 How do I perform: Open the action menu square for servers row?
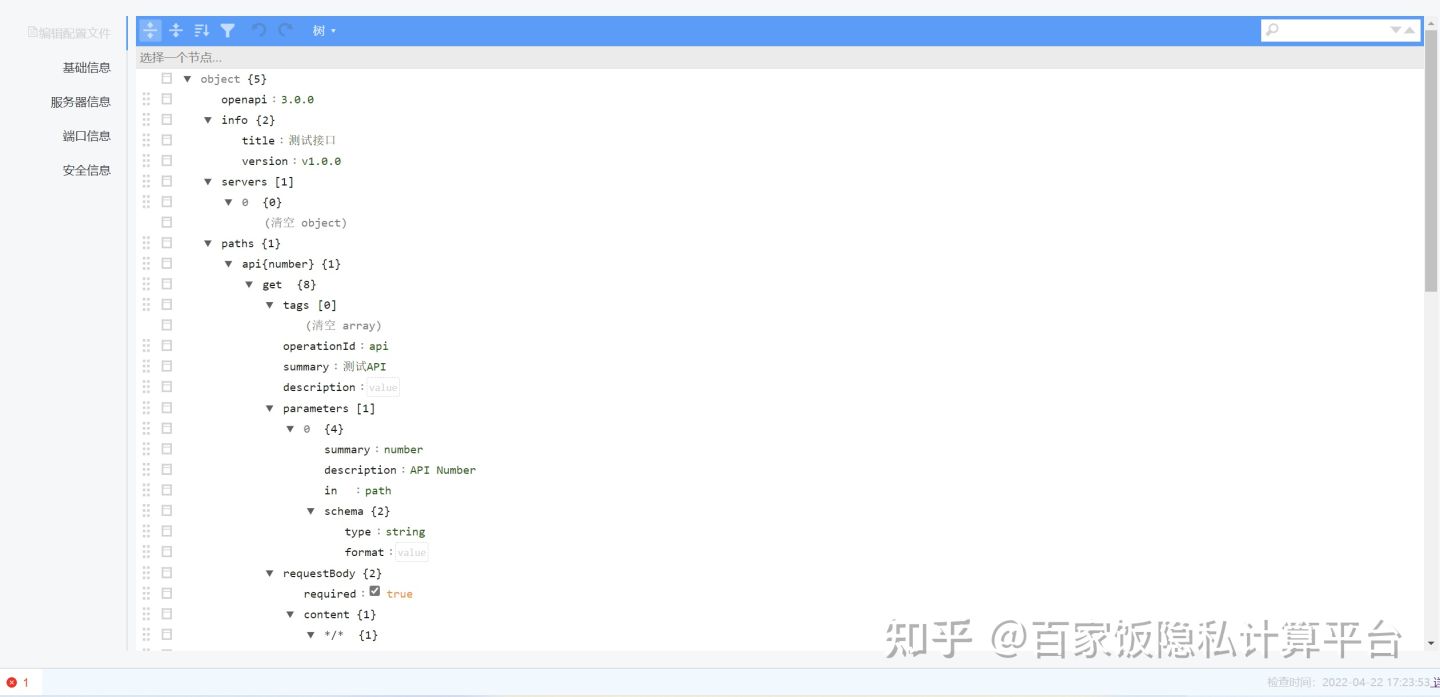(167, 181)
